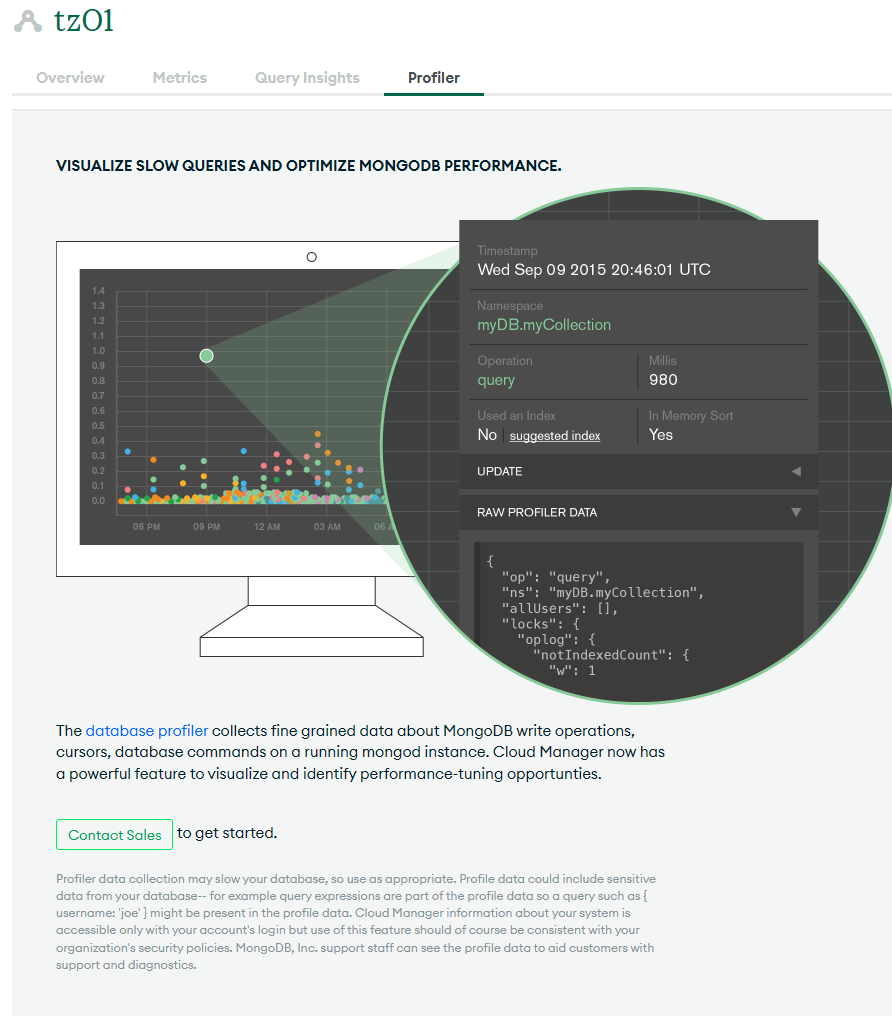Screen dimensions: 892x1016
Task: Select the Profiler tab
Action: click(434, 78)
